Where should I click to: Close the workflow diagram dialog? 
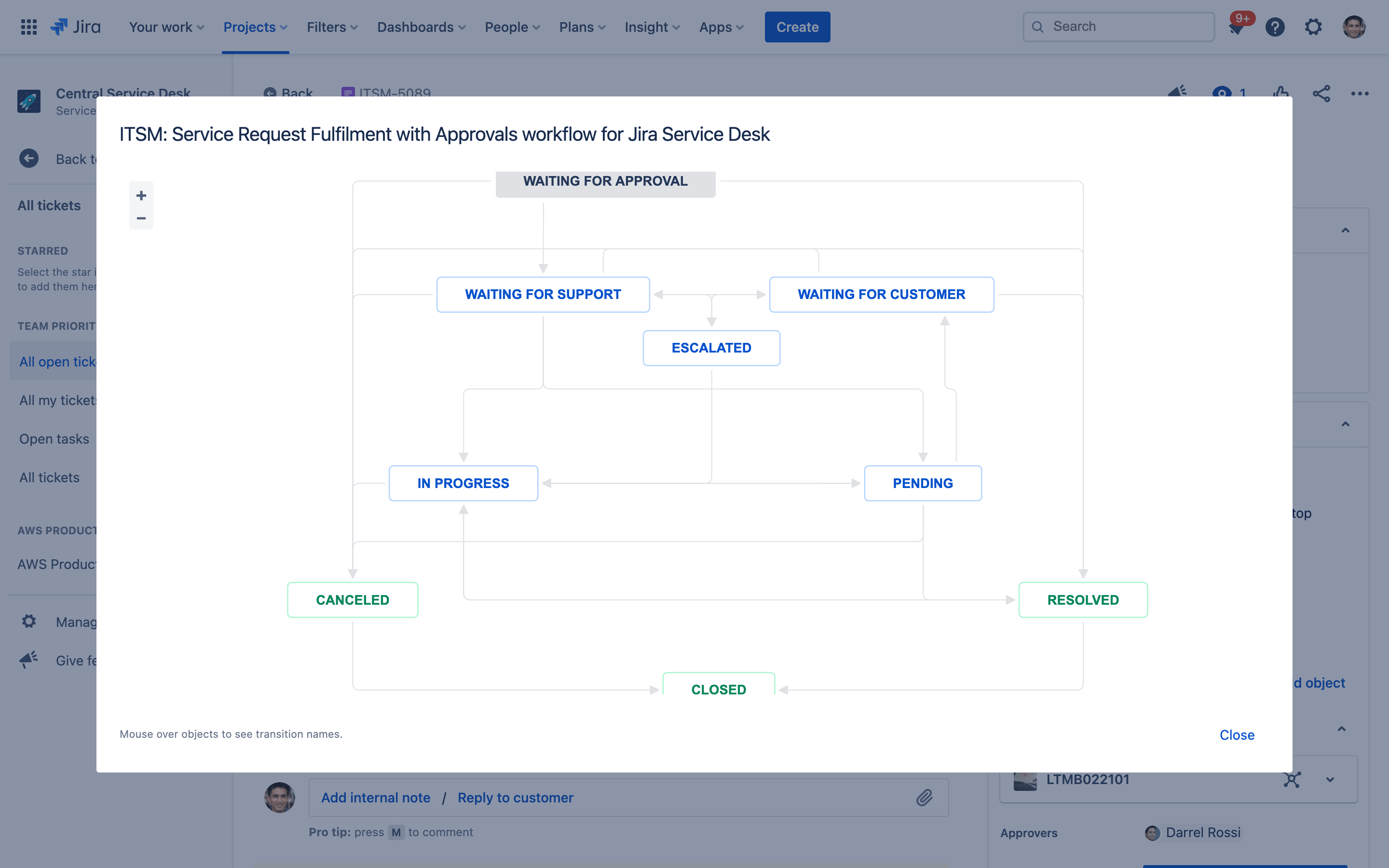click(1236, 735)
